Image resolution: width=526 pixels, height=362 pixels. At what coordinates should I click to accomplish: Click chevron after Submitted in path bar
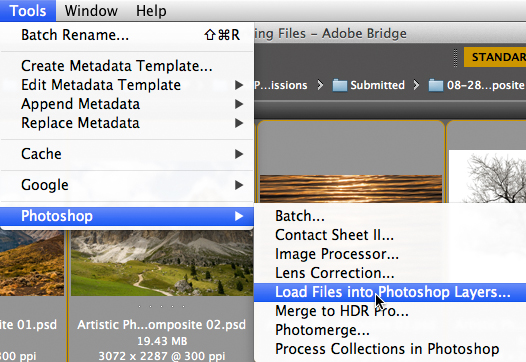416,85
